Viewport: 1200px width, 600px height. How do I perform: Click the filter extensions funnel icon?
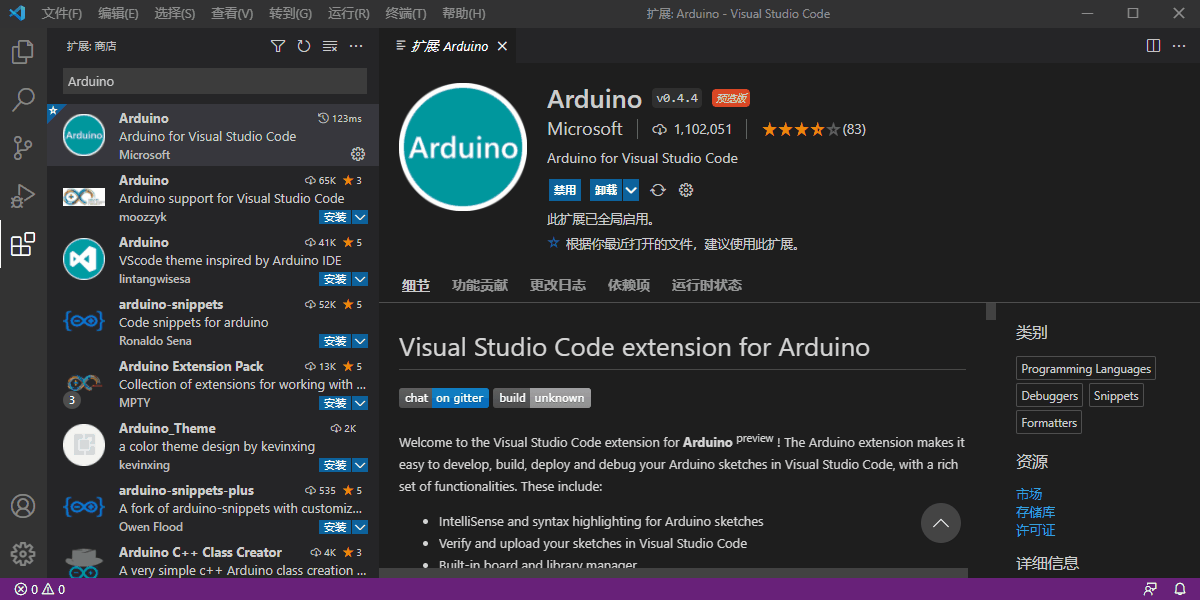click(278, 46)
